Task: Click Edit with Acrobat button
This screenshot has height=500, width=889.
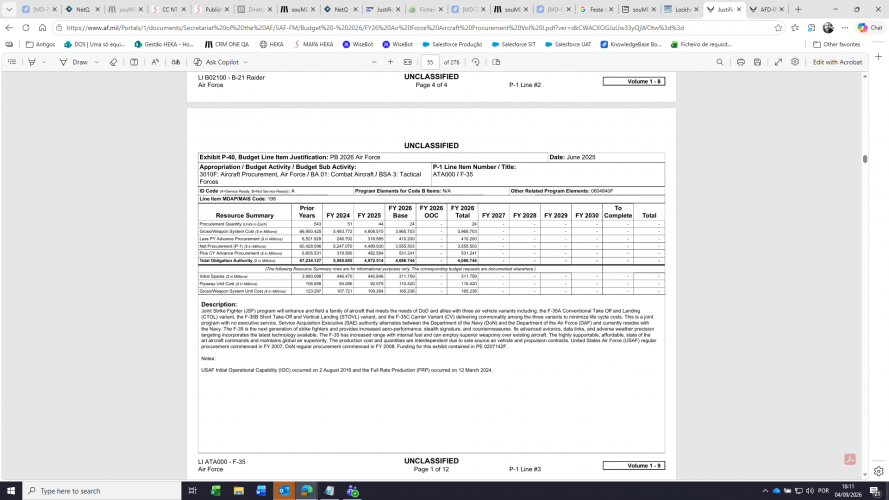Action: [x=837, y=62]
